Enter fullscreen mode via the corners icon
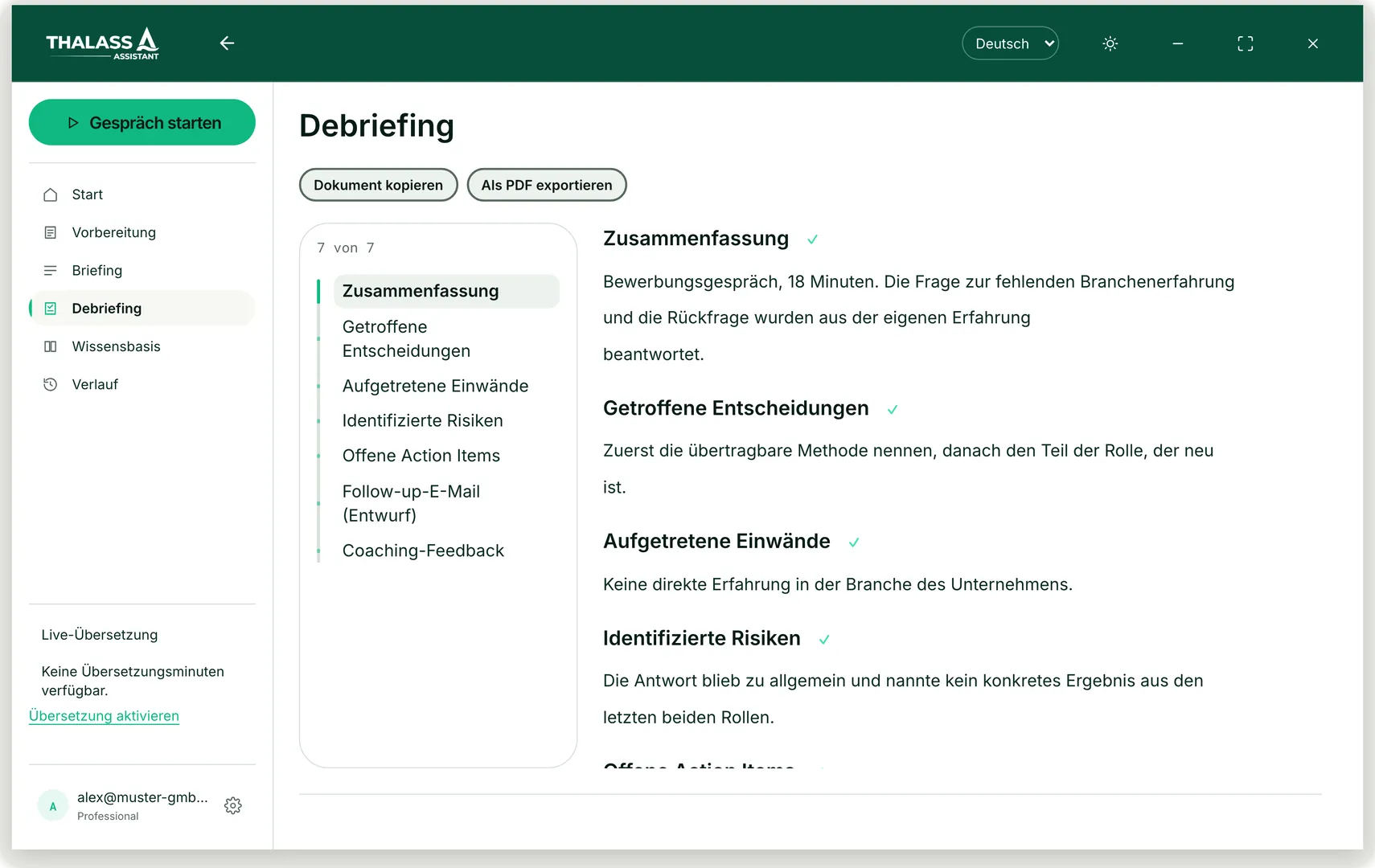Image resolution: width=1375 pixels, height=868 pixels. point(1245,43)
